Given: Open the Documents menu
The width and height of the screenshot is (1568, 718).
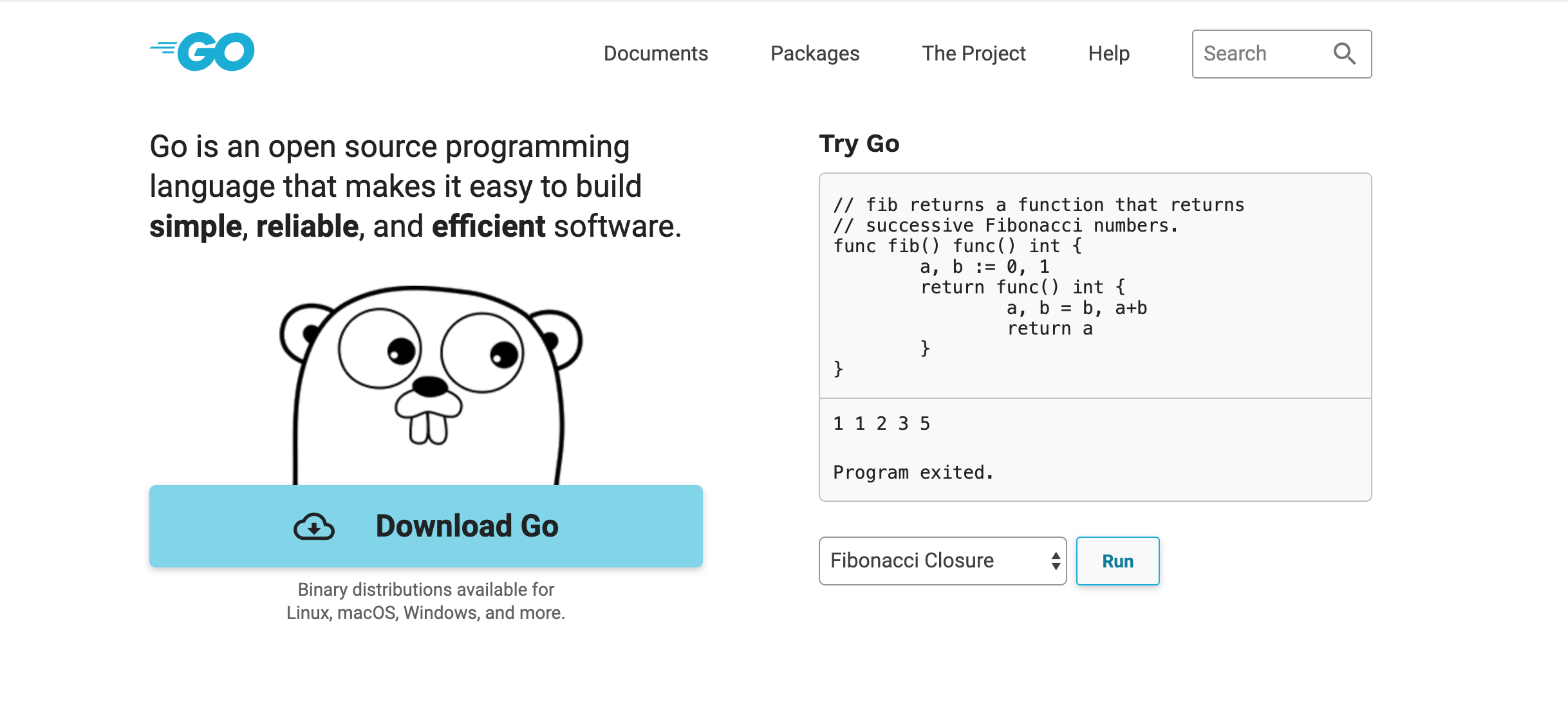Looking at the screenshot, I should point(655,53).
